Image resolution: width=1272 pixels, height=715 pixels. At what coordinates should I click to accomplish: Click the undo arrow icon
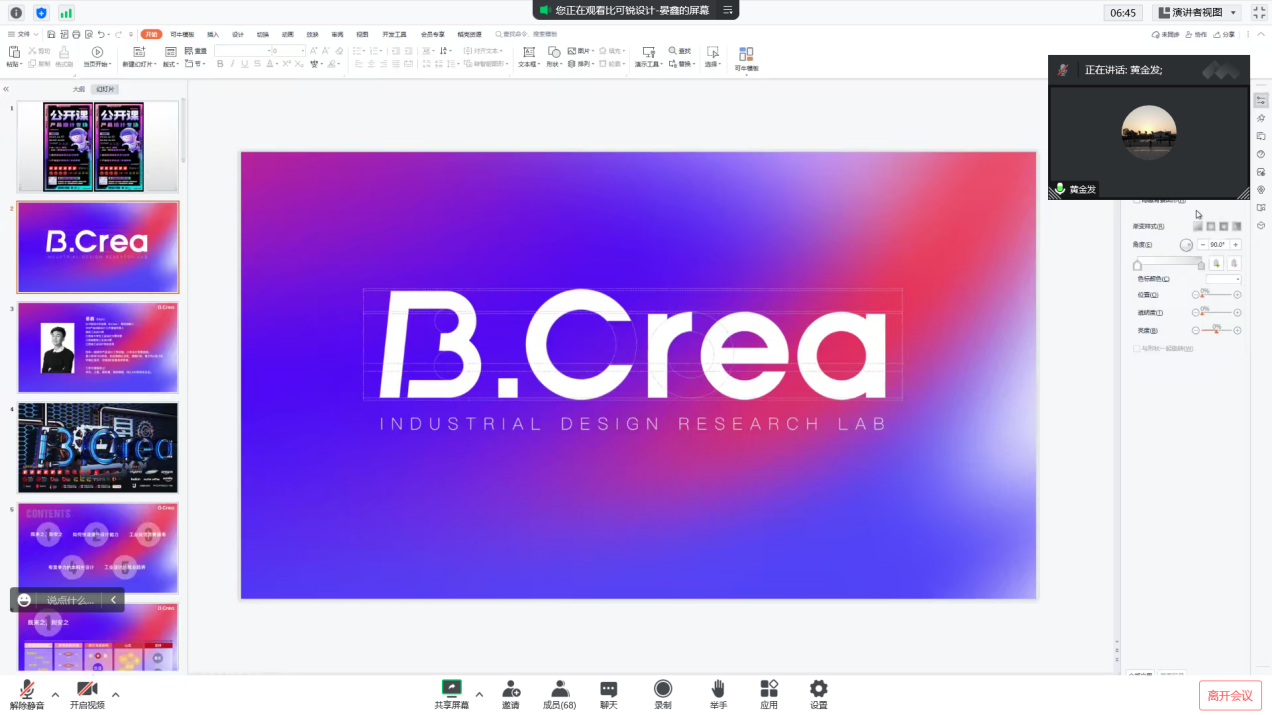102,34
